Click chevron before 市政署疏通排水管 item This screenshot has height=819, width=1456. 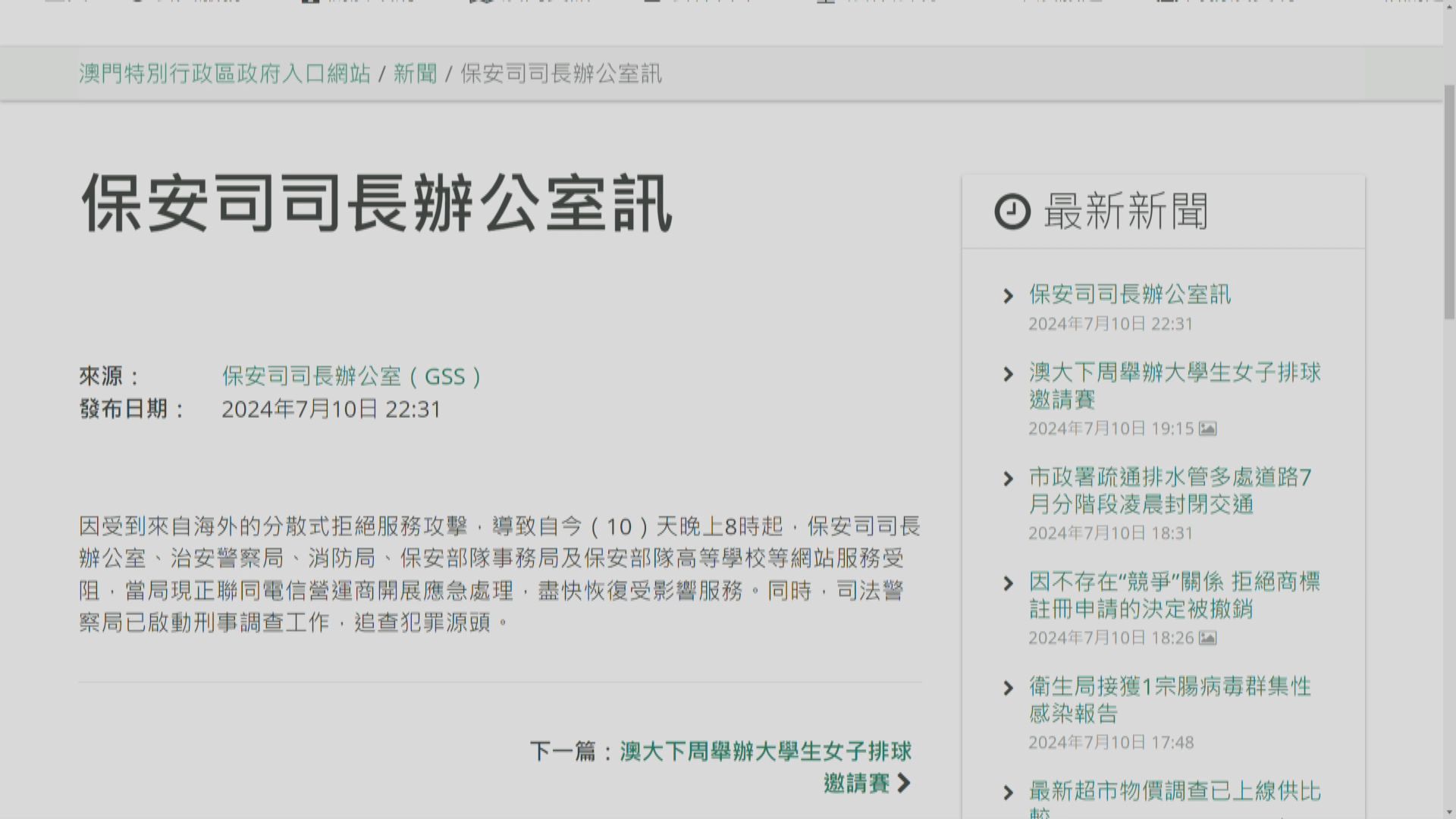point(1008,479)
